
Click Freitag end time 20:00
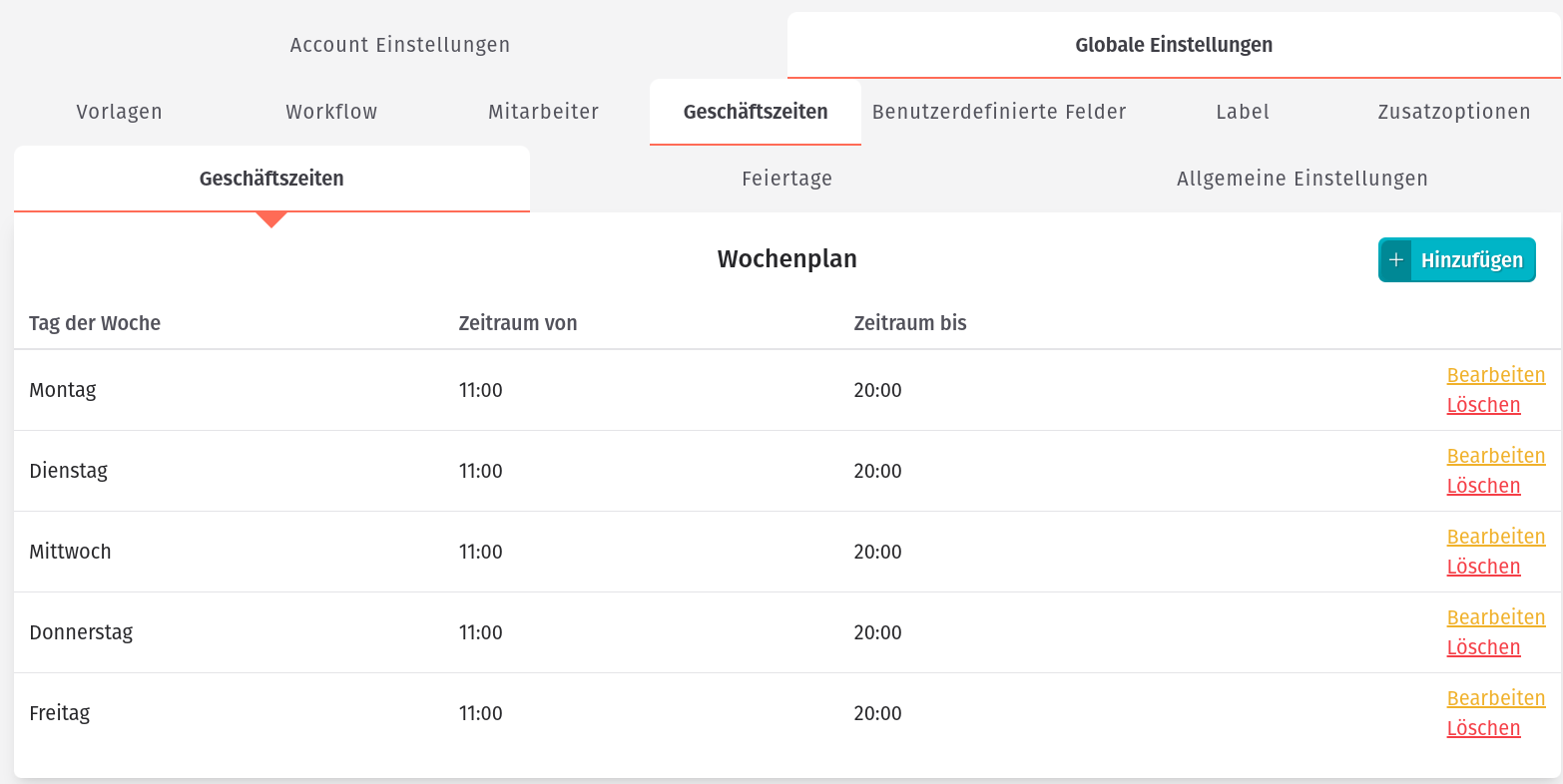(878, 713)
